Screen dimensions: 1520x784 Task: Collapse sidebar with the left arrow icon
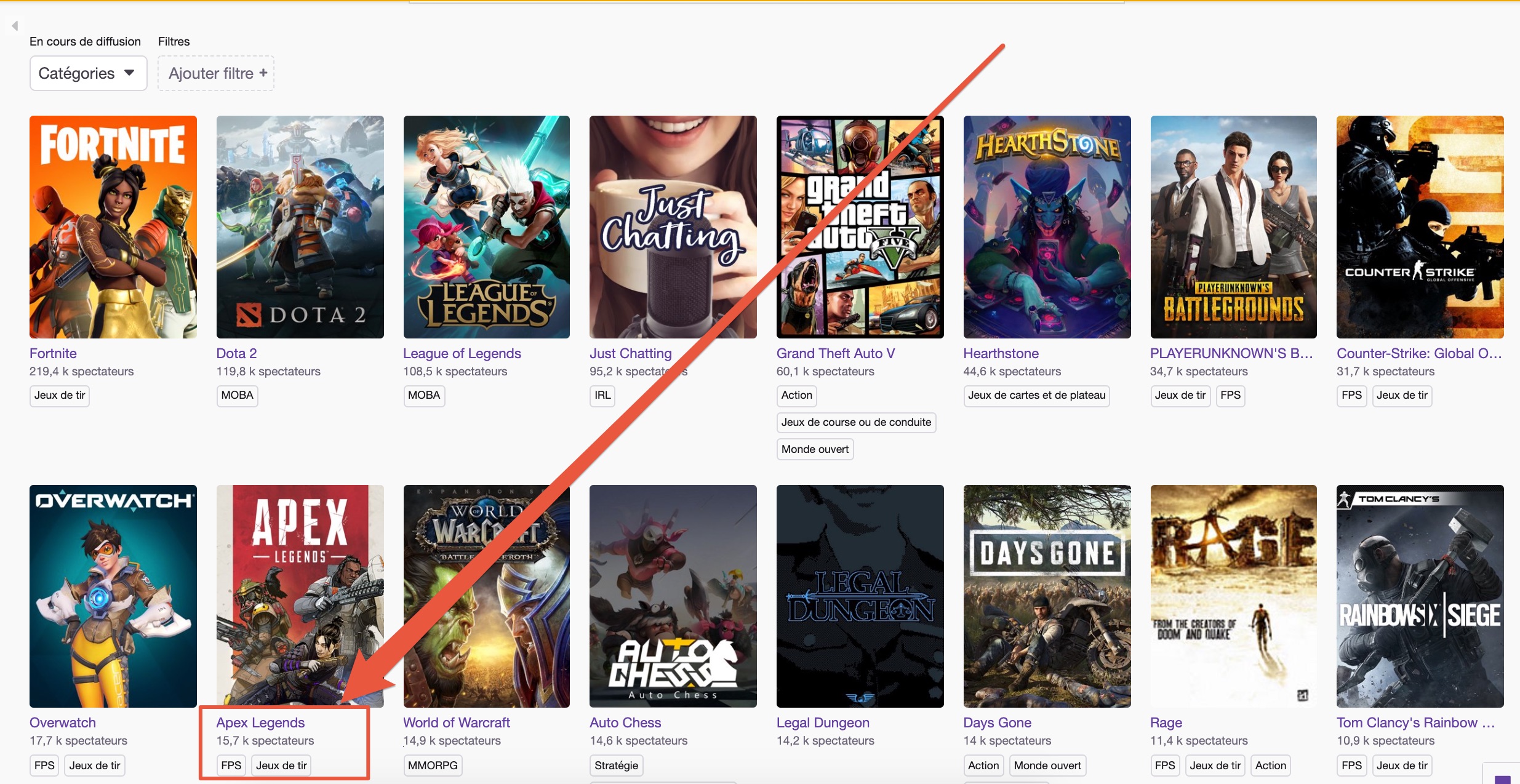point(15,26)
